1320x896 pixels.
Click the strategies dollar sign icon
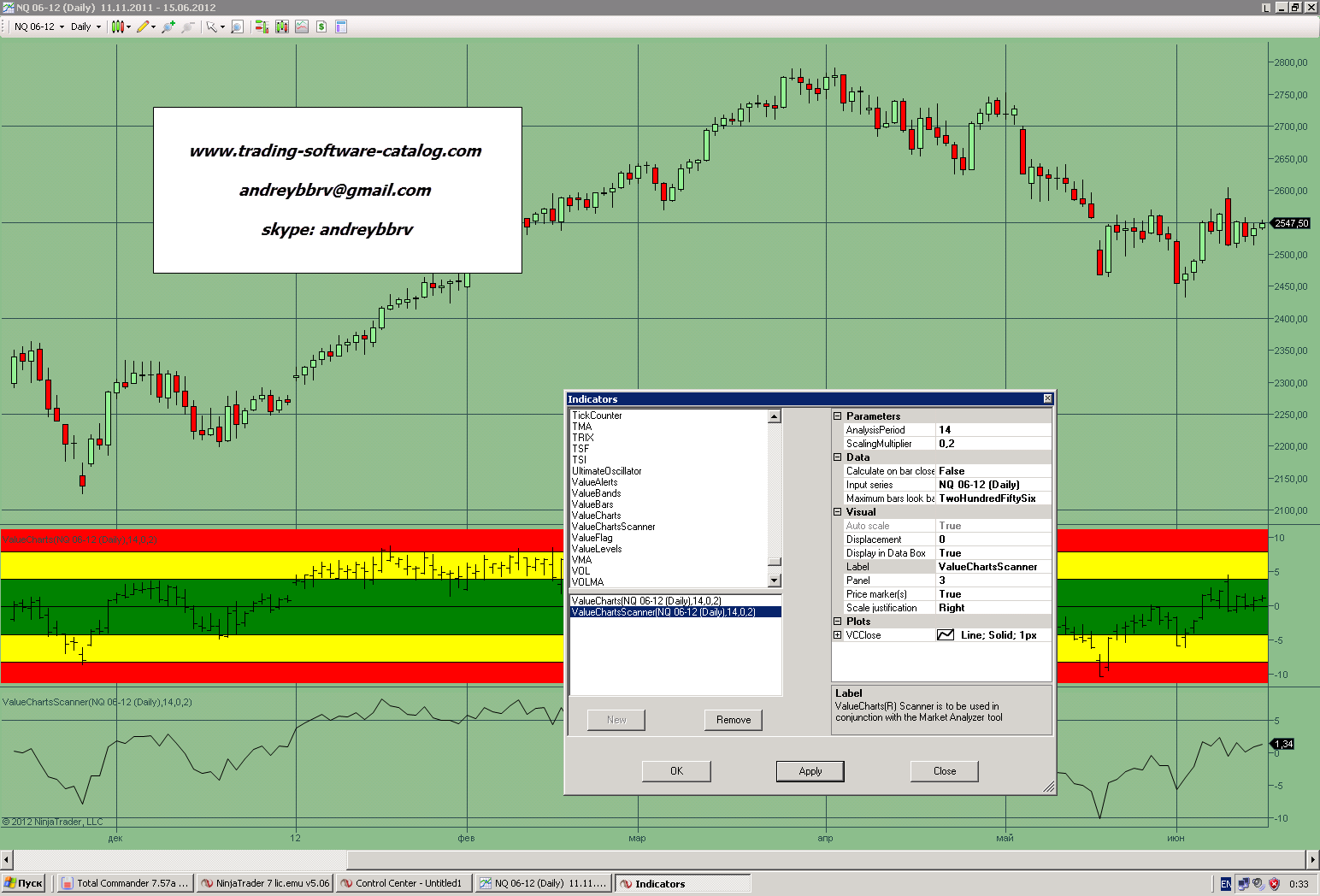click(321, 27)
